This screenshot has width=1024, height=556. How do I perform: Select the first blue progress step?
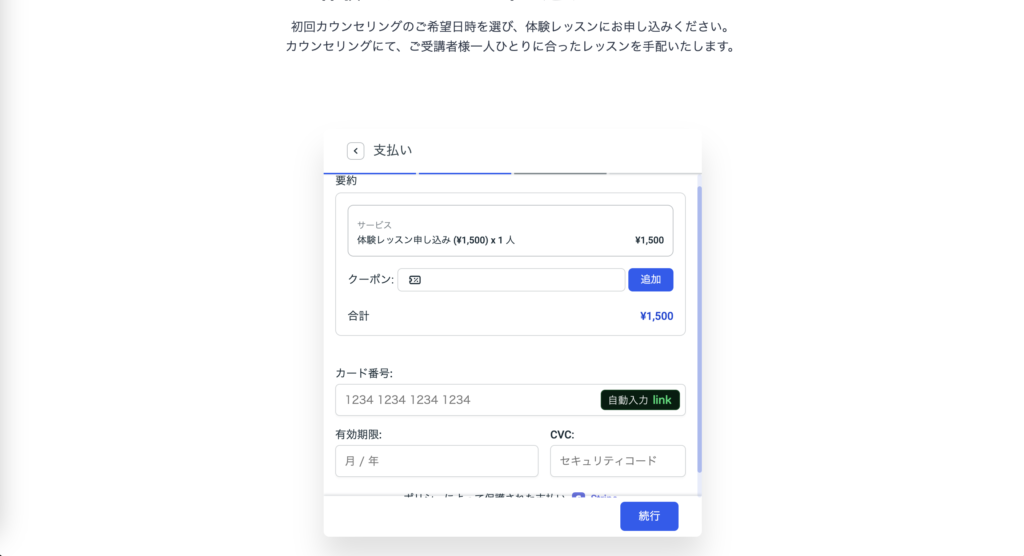click(x=370, y=173)
